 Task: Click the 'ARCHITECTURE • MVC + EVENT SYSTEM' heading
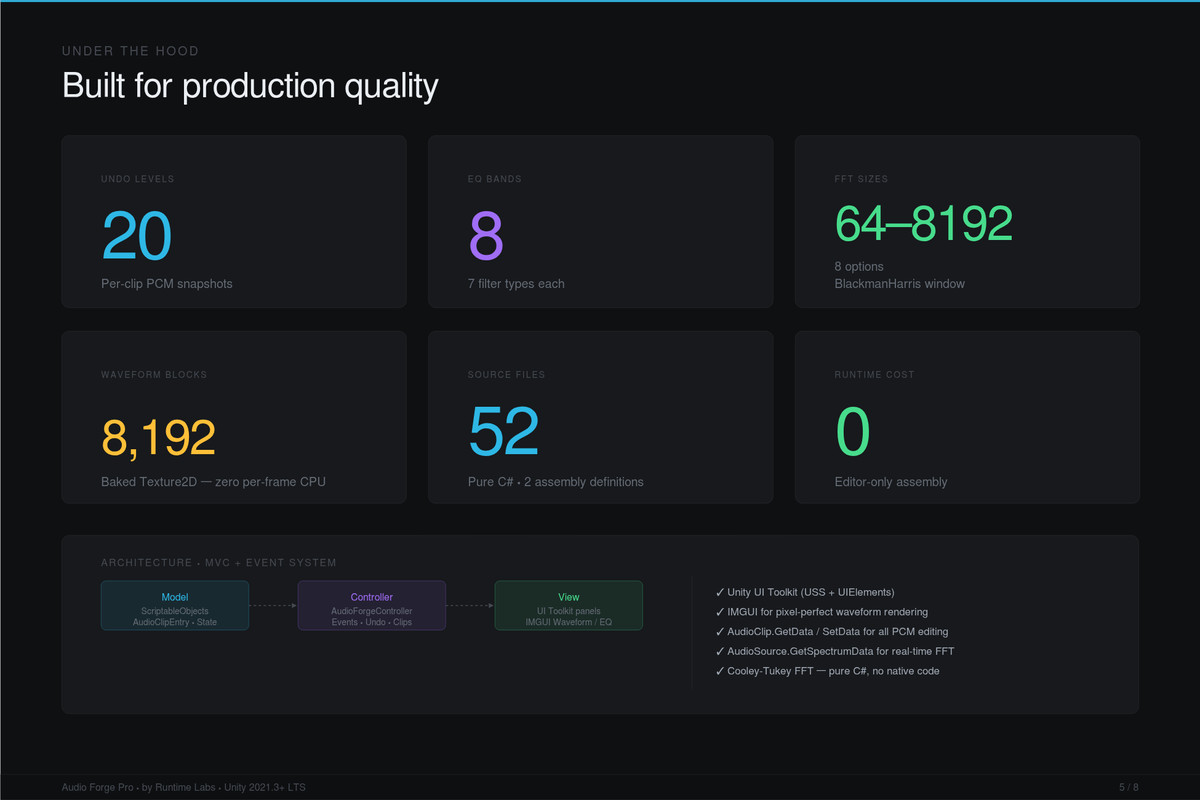coord(219,563)
